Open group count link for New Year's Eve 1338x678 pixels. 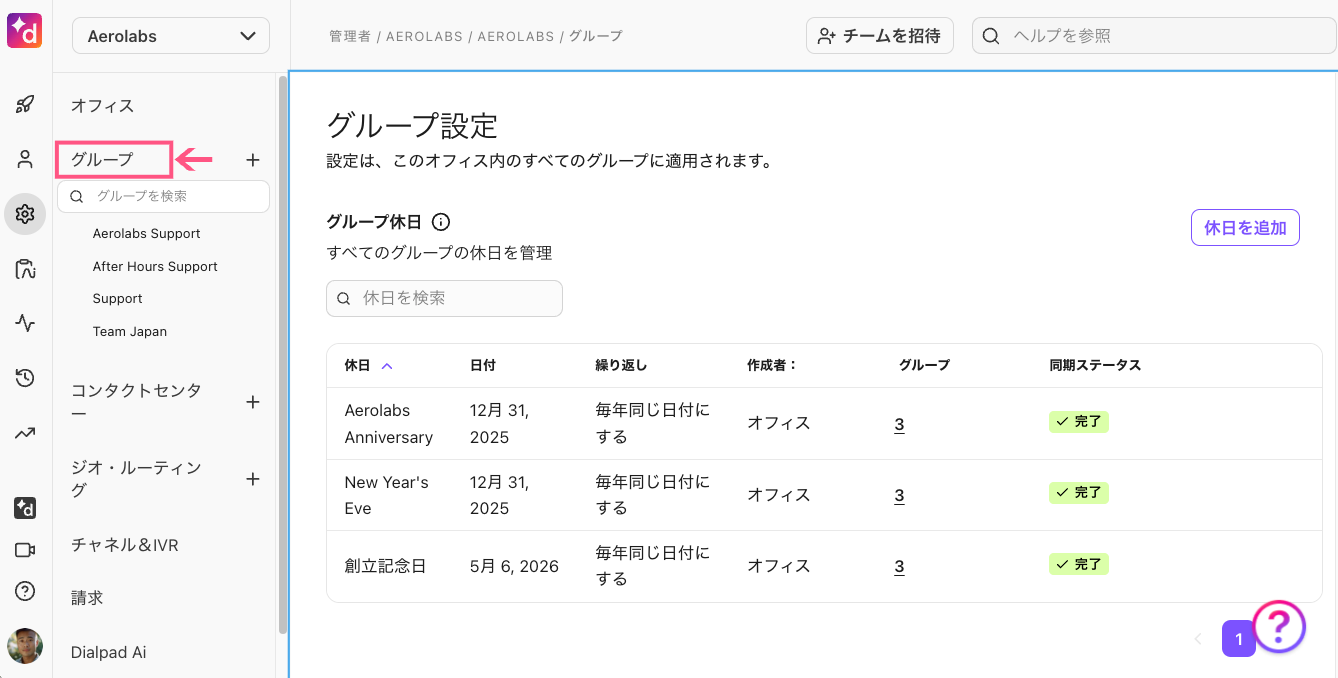pyautogui.click(x=899, y=495)
